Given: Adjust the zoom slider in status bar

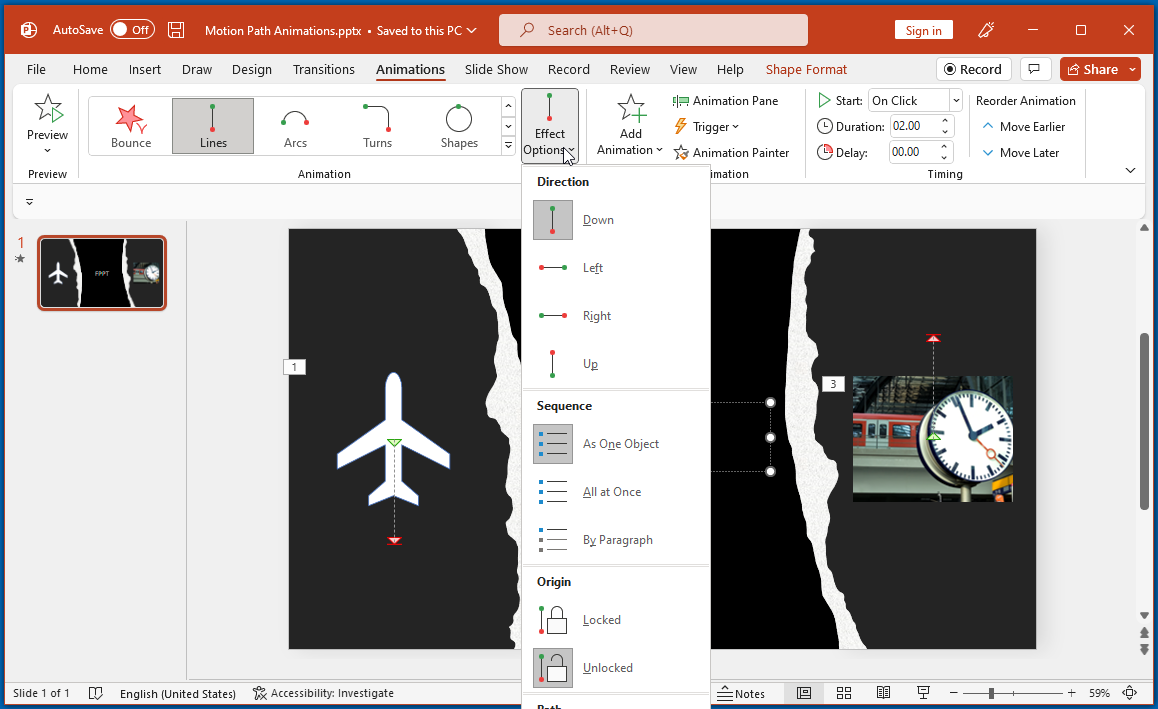Looking at the screenshot, I should (x=991, y=693).
